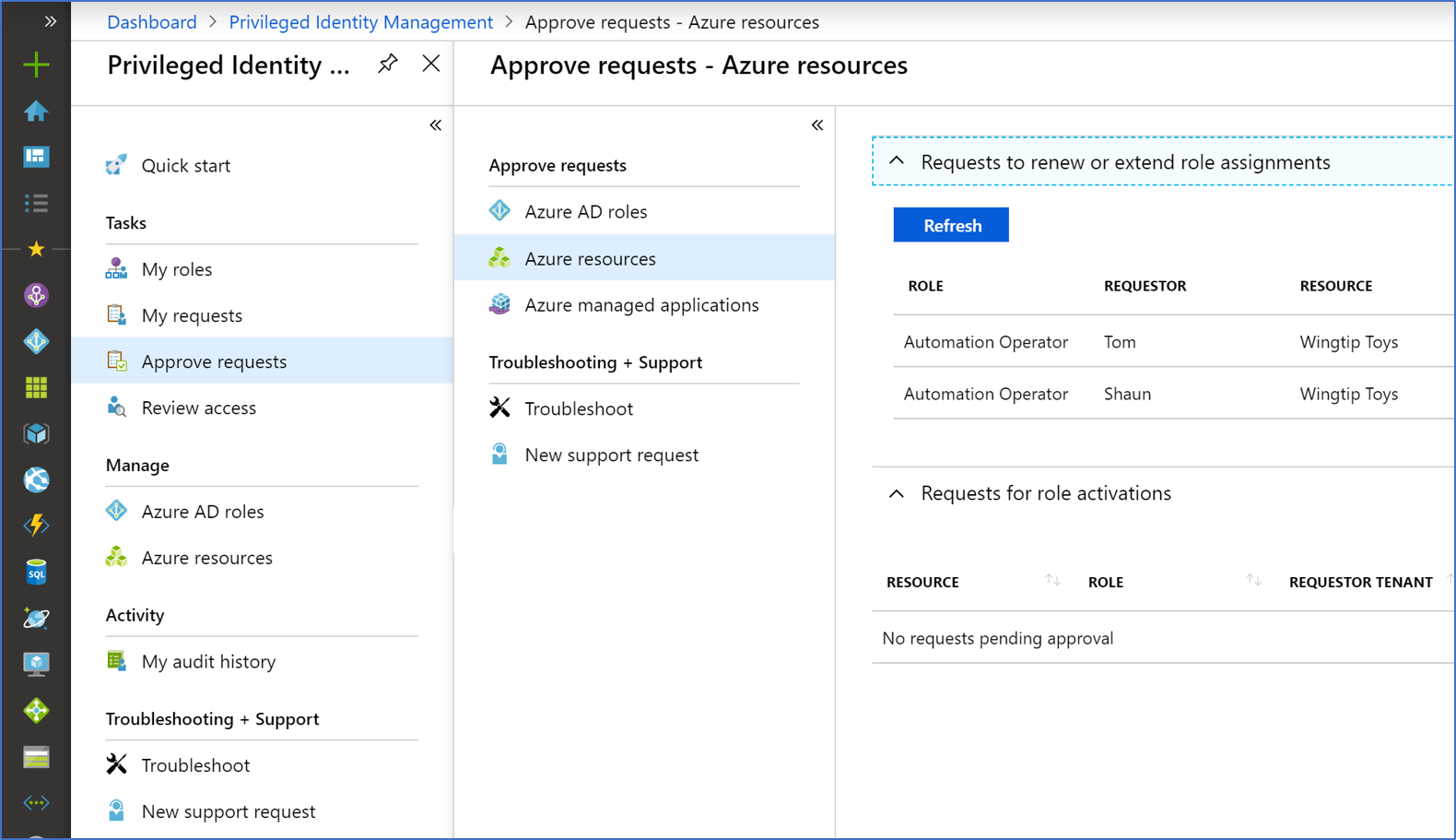Open Virtual machines monitor icon

[x=36, y=664]
